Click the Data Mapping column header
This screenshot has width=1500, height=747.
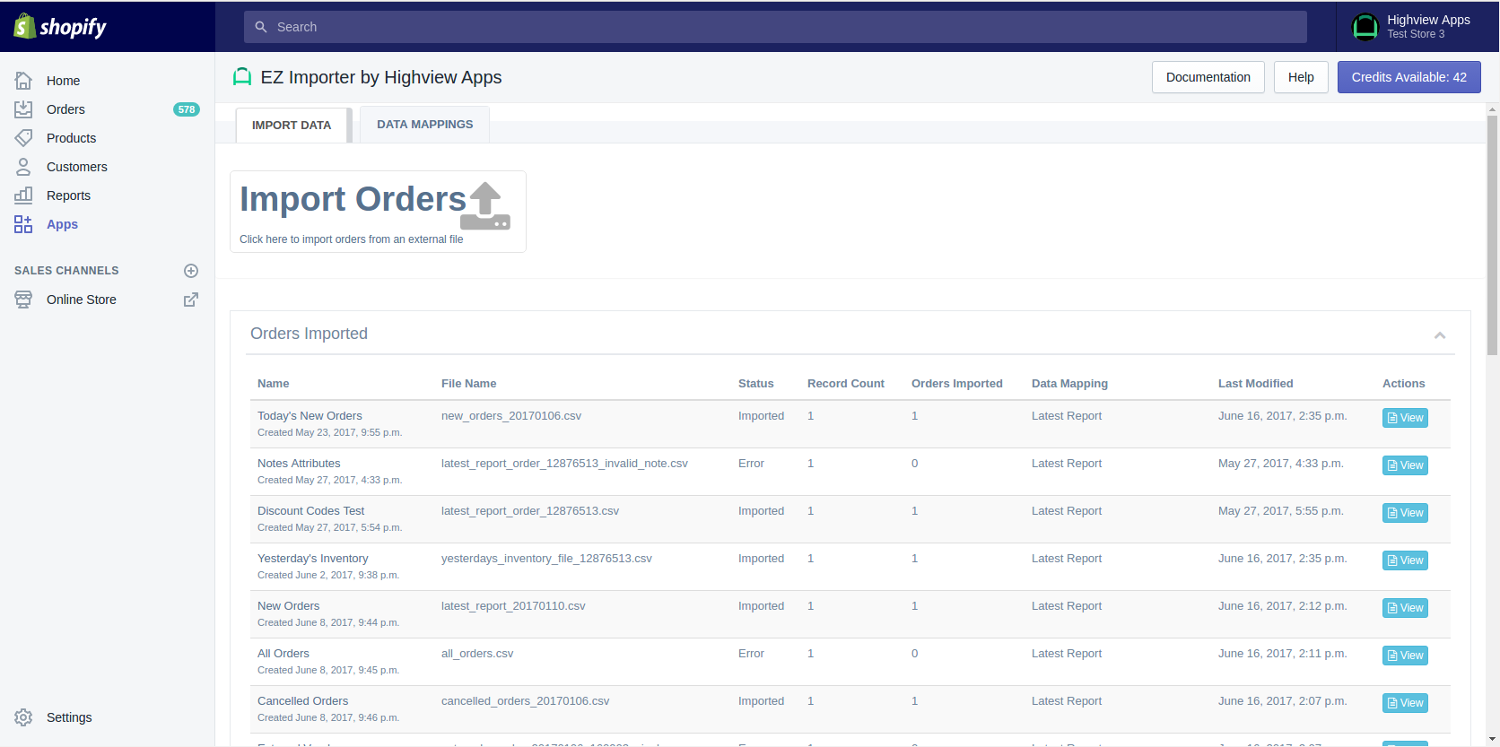pos(1070,383)
